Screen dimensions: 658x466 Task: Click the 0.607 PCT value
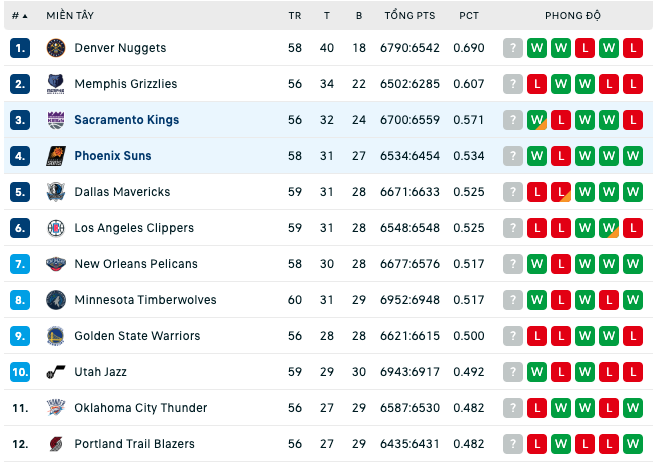pos(469,84)
